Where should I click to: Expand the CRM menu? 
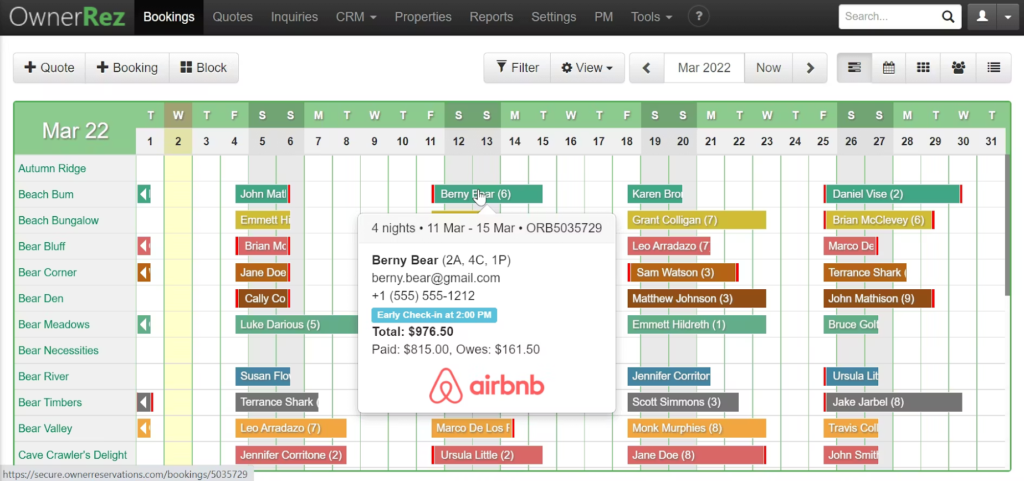tap(356, 17)
